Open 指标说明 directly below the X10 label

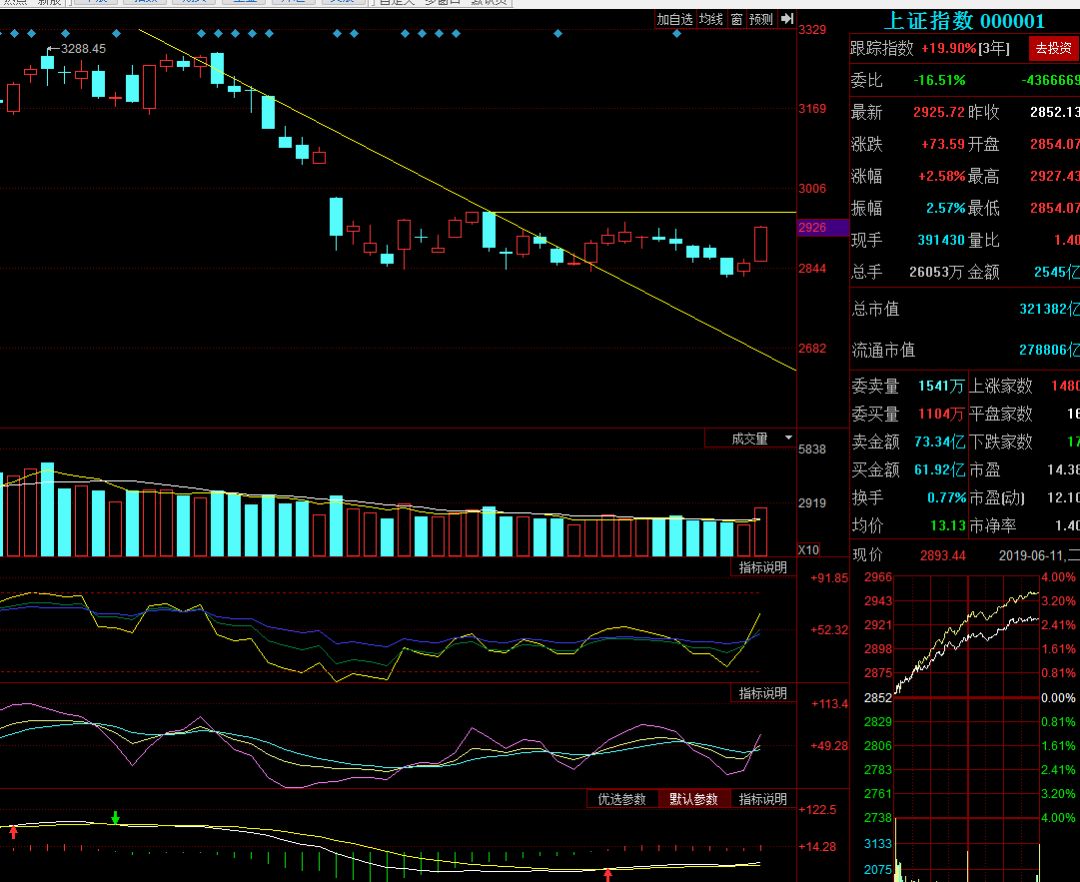pyautogui.click(x=762, y=567)
